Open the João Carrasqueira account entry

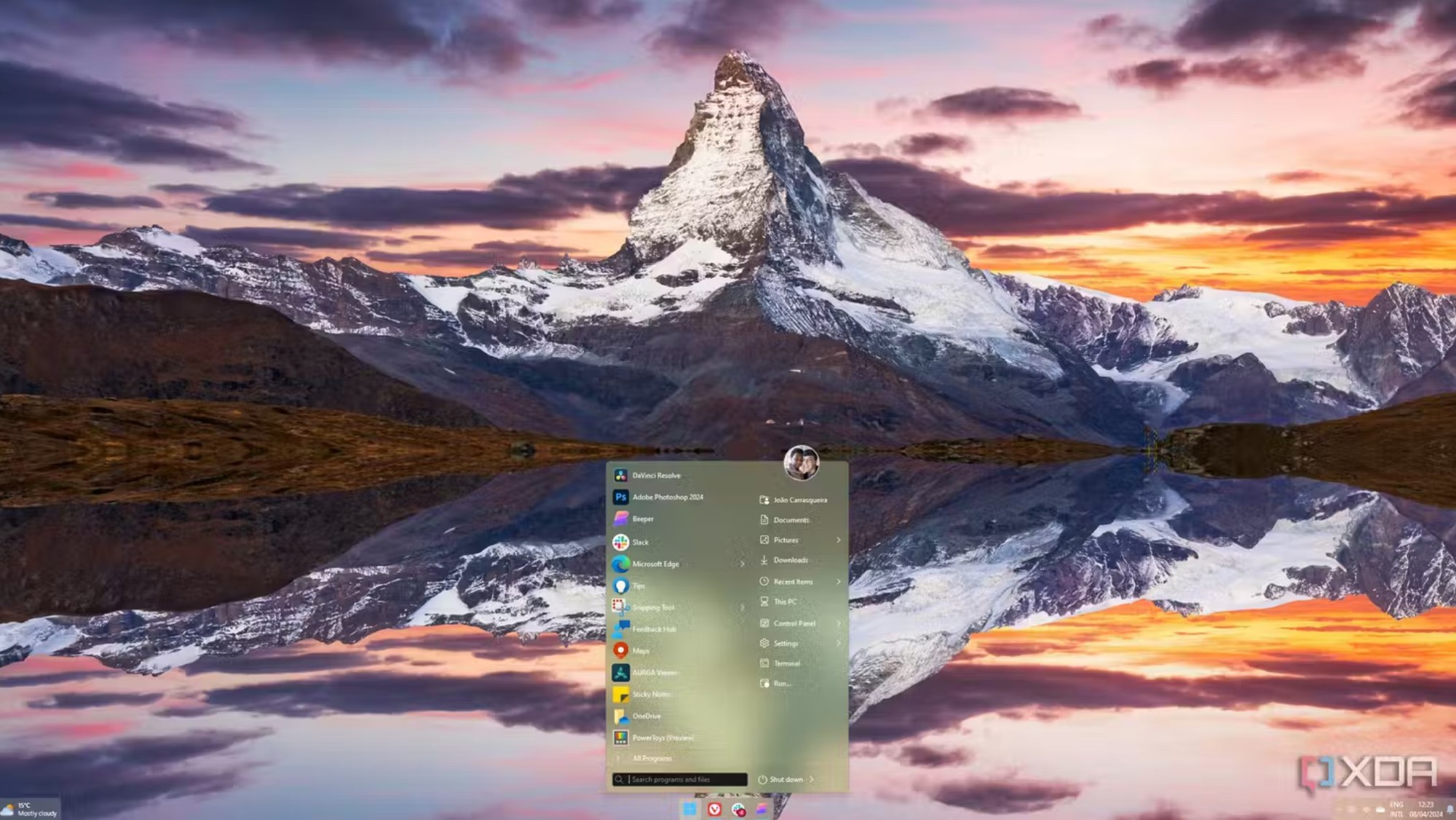point(800,500)
